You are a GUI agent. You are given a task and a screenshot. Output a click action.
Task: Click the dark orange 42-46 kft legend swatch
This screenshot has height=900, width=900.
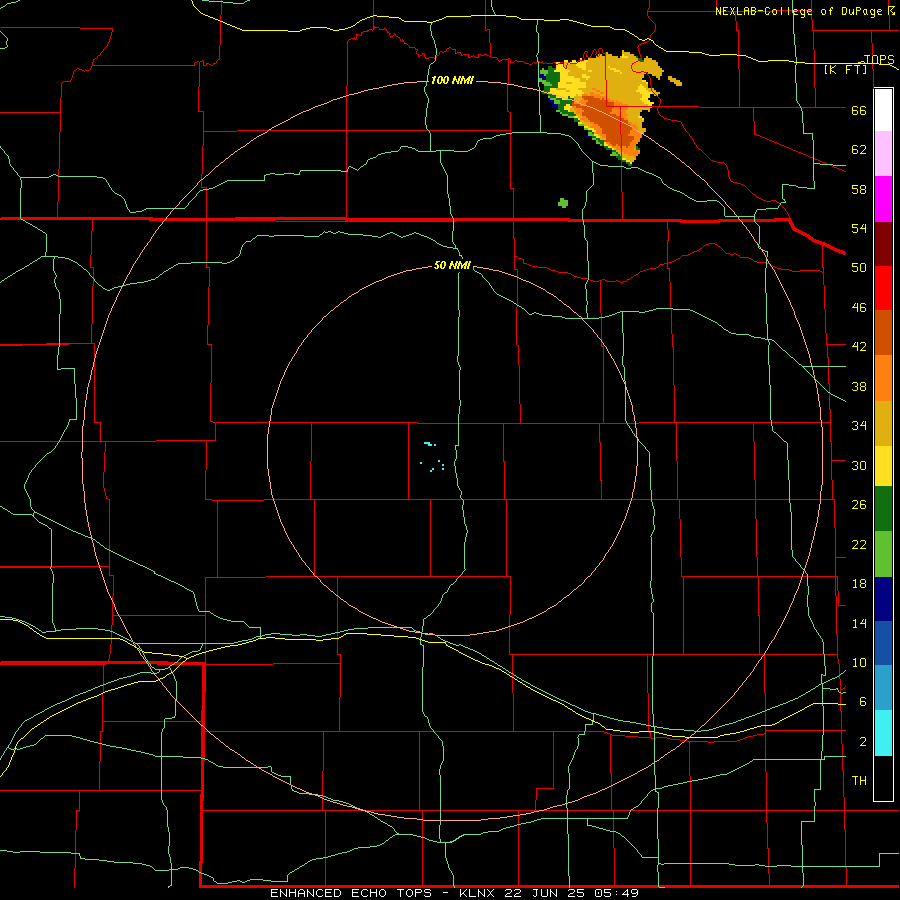[883, 332]
